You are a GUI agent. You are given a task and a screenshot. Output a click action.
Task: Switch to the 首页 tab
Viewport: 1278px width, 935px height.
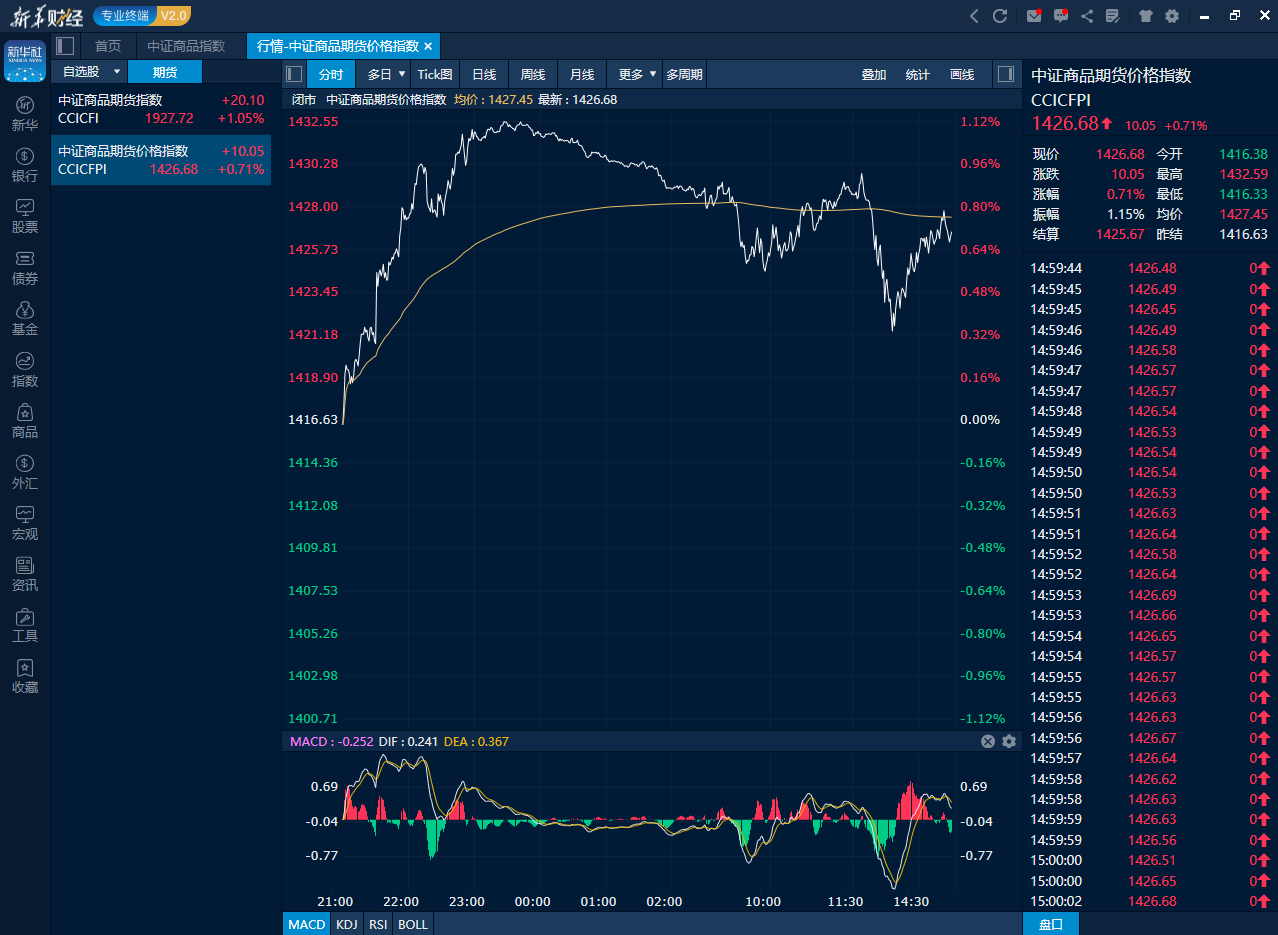coord(107,45)
